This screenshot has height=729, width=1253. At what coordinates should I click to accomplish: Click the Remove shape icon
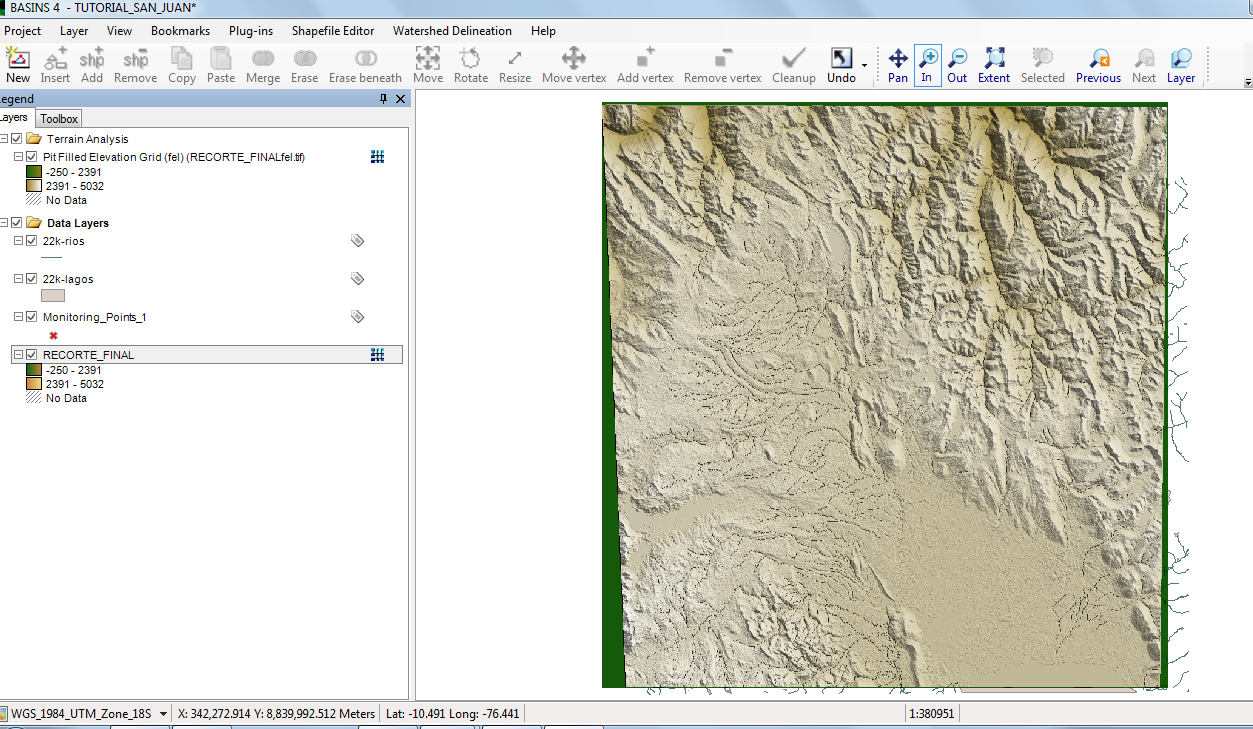point(136,59)
